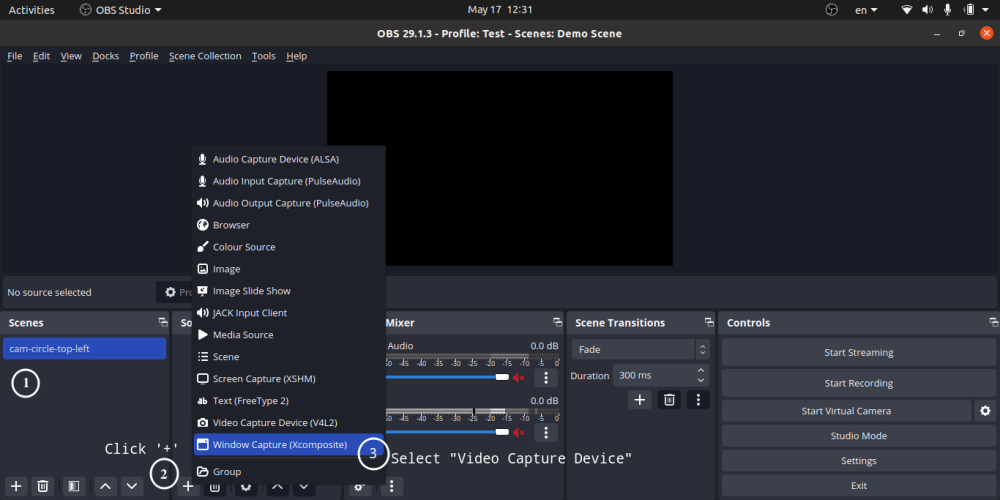Viewport: 1000px width, 500px height.
Task: Open scene filters in the Scenes toolbar
Action: [x=73, y=487]
